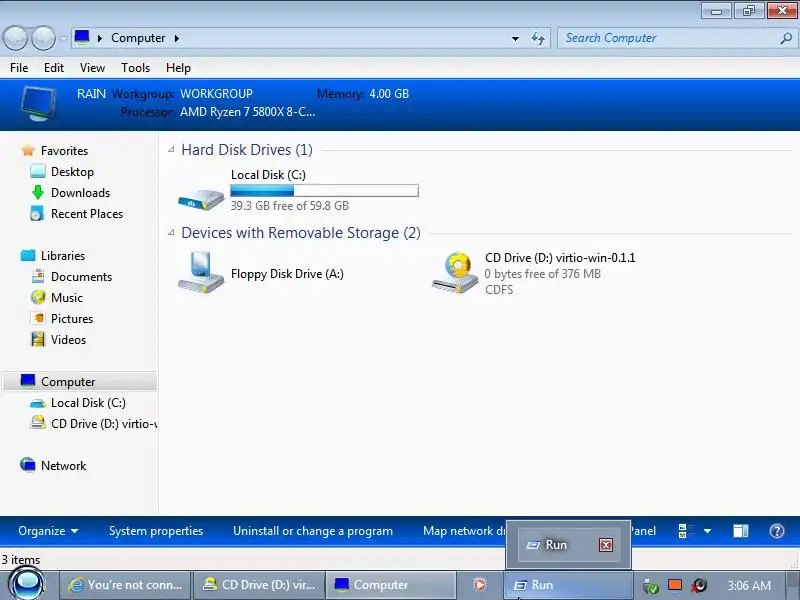Toggle the preview pane button
Screen dimensions: 800x600
[x=740, y=531]
